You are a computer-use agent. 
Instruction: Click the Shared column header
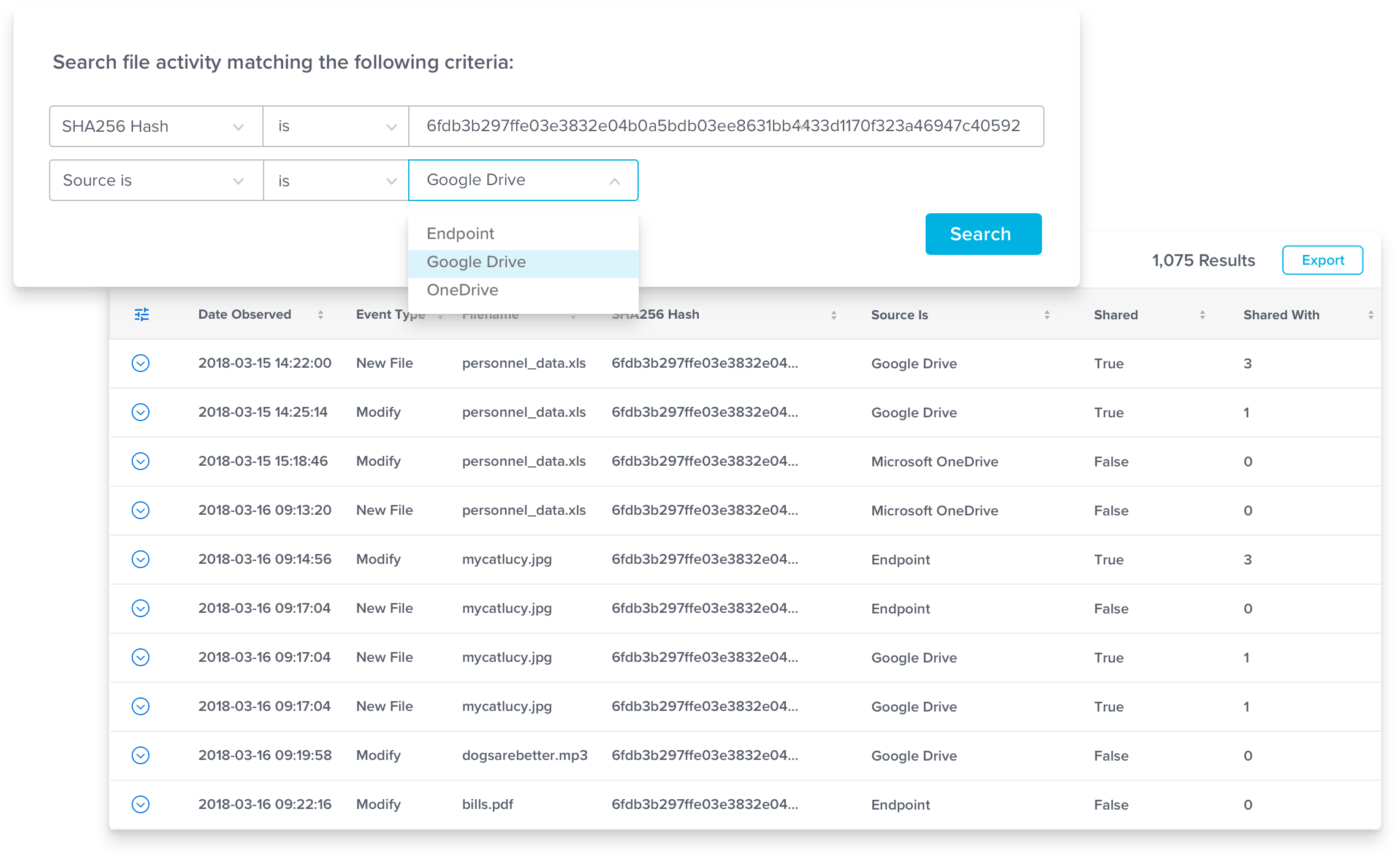(x=1116, y=315)
